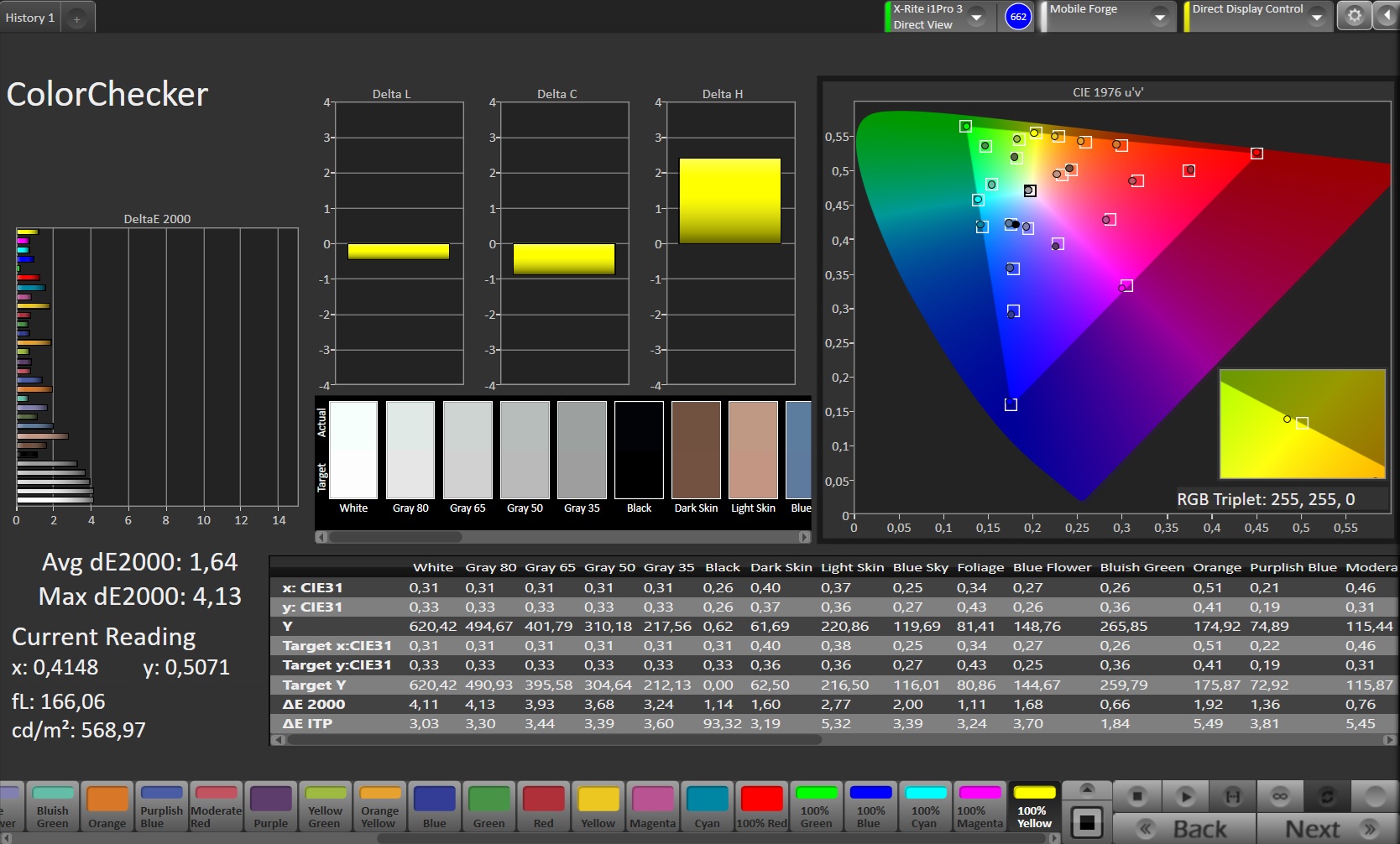The image size is (1400, 844).
Task: Switch to the History 1 tab
Action: 30,18
